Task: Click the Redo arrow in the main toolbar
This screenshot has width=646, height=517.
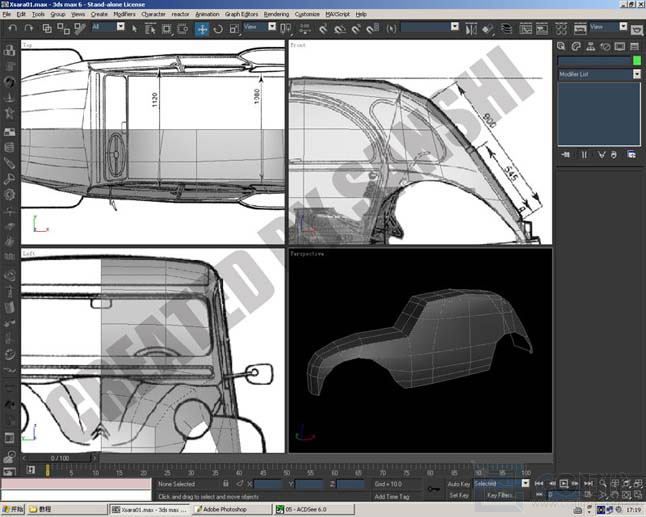Action: click(28, 28)
